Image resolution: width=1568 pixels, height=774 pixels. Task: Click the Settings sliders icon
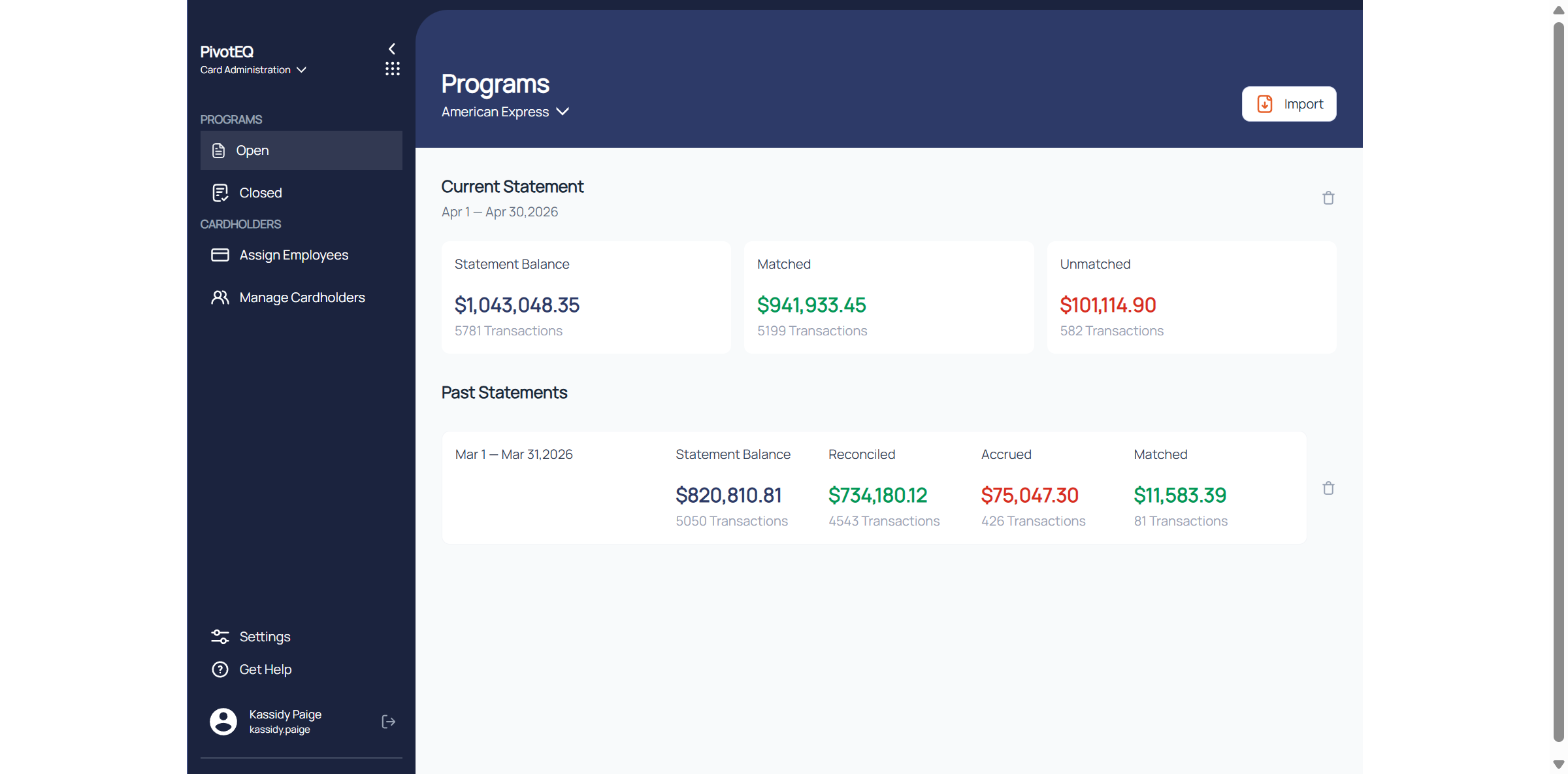(220, 637)
